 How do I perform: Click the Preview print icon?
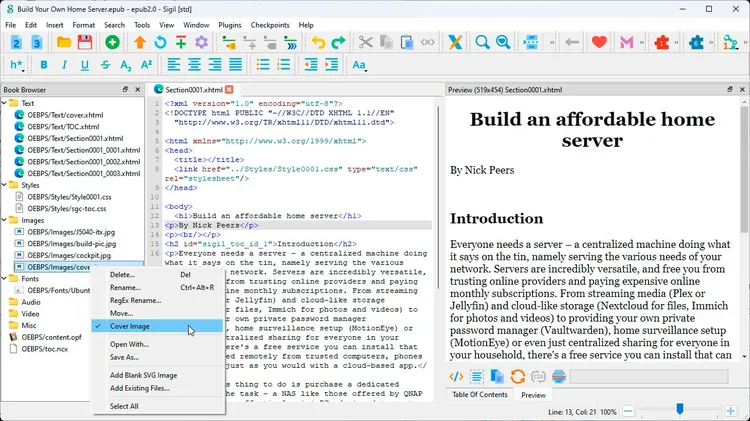[559, 377]
